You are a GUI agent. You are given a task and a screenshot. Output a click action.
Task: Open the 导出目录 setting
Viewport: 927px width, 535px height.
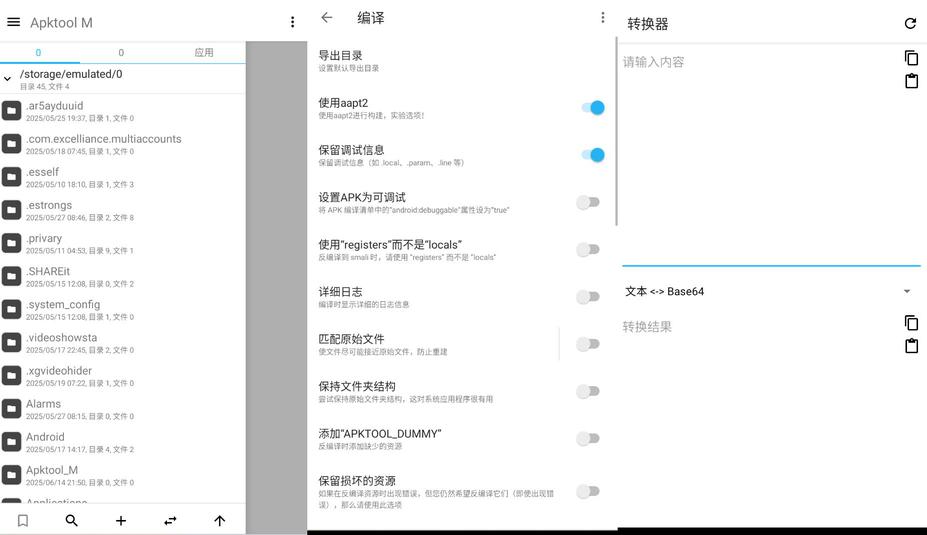point(440,61)
